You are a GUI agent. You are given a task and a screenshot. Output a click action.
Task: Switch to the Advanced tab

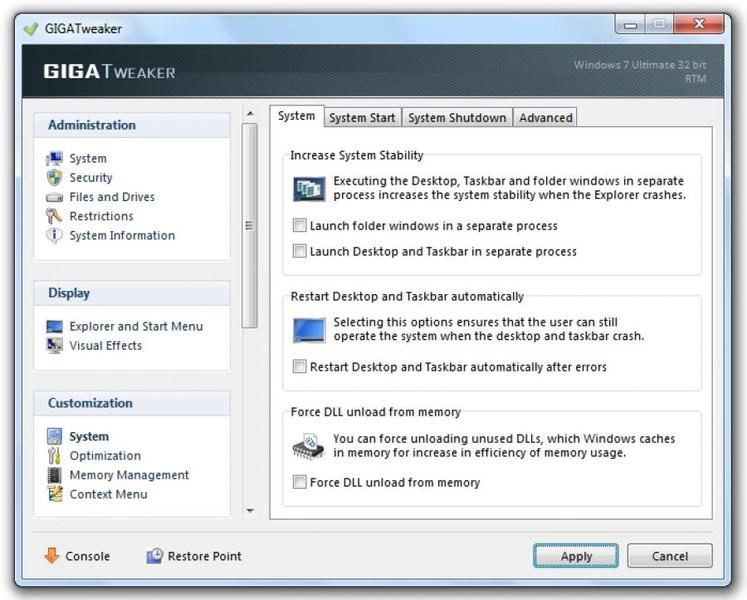click(545, 118)
